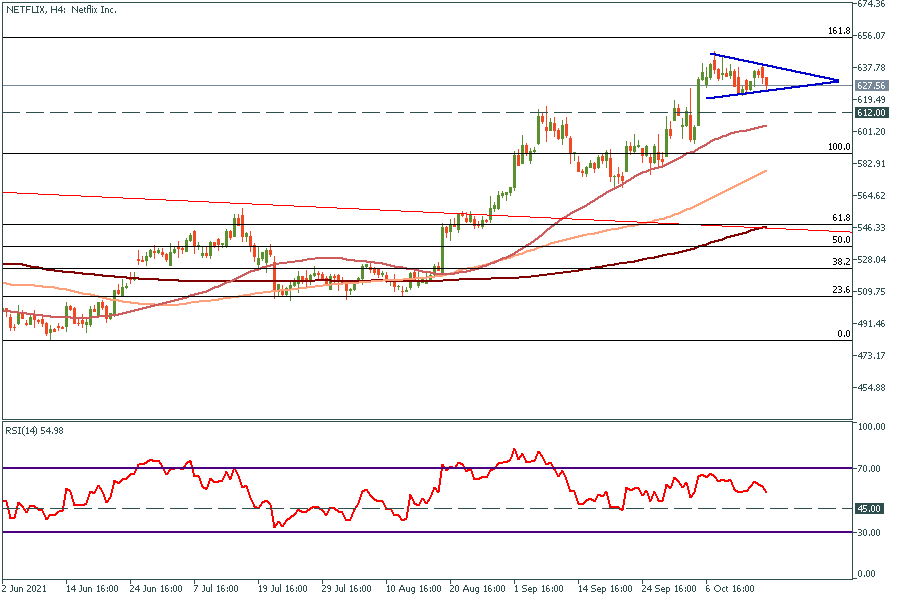This screenshot has width=900, height=600.
Task: Select the 612.00 price level tag
Action: point(871,113)
